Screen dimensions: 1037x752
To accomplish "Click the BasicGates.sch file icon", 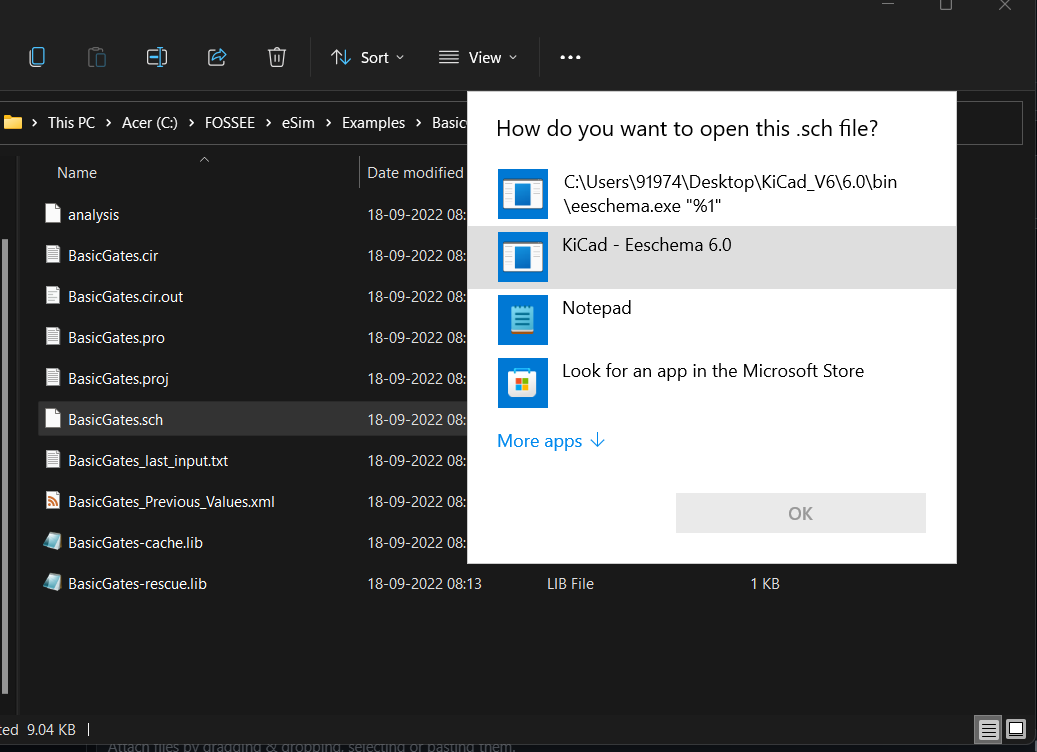I will (x=53, y=419).
